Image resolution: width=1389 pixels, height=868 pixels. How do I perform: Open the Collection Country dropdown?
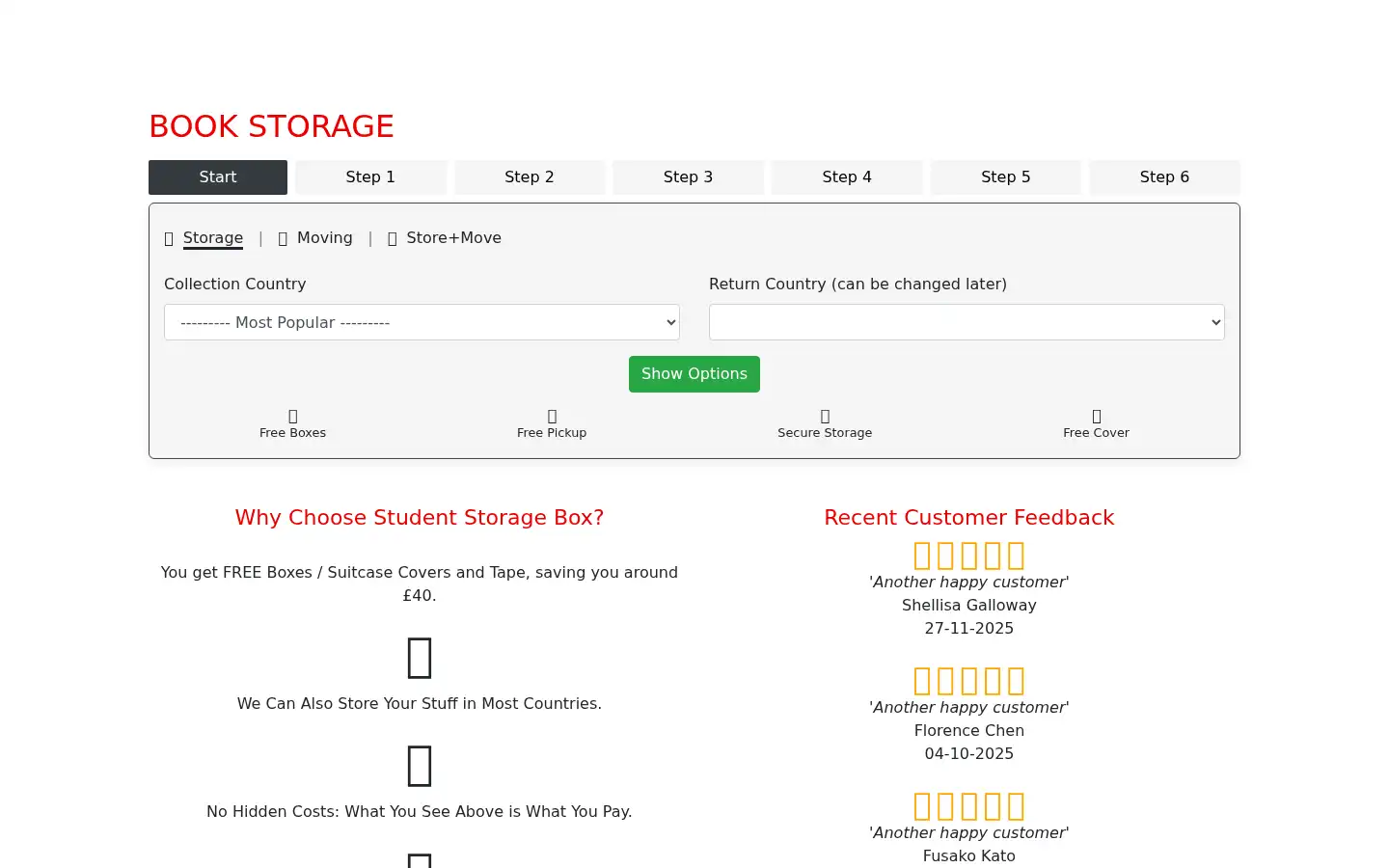pyautogui.click(x=422, y=322)
